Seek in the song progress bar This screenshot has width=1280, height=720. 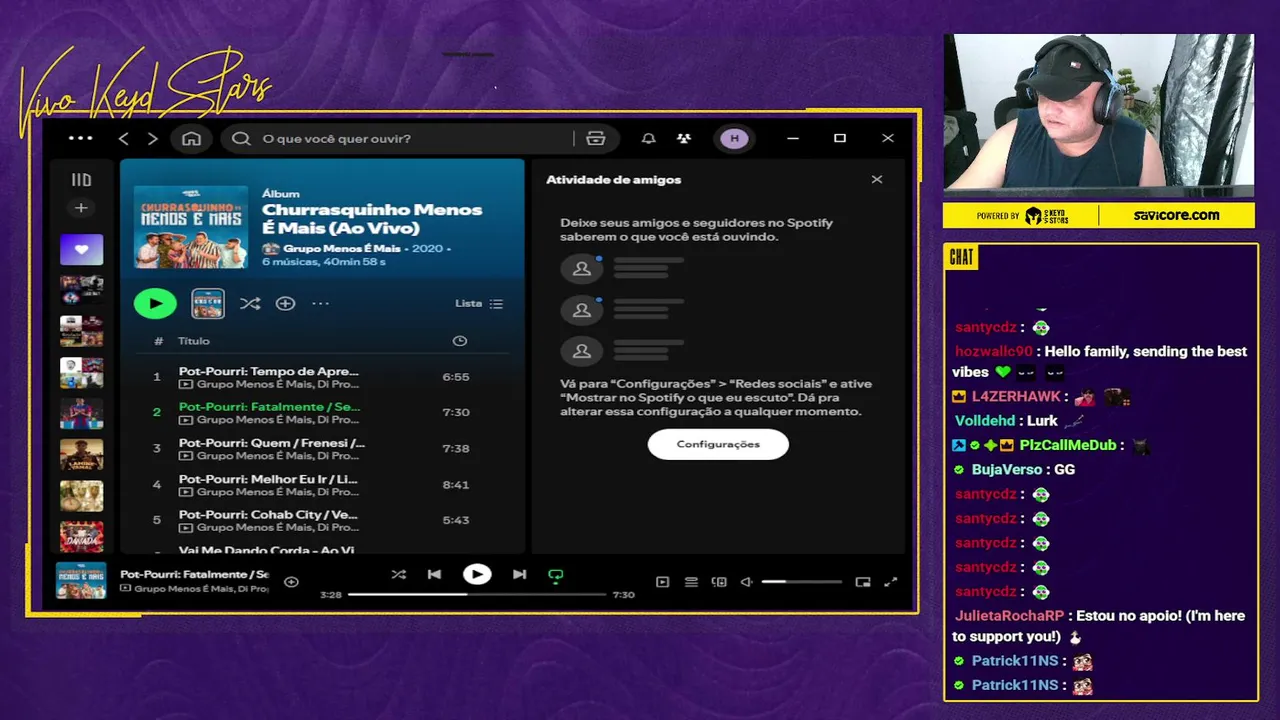click(476, 594)
